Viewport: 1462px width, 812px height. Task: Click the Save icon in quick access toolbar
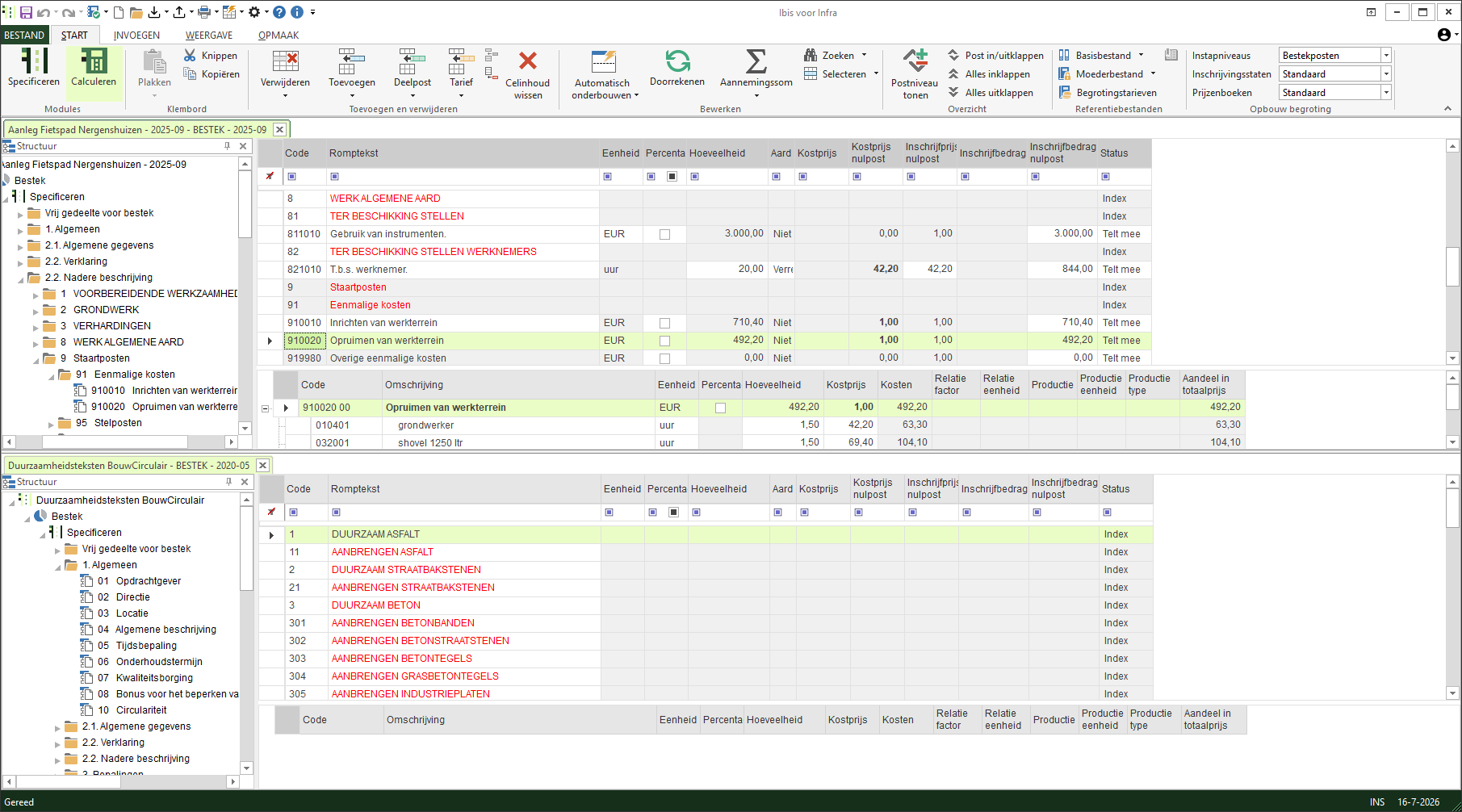pyautogui.click(x=26, y=12)
